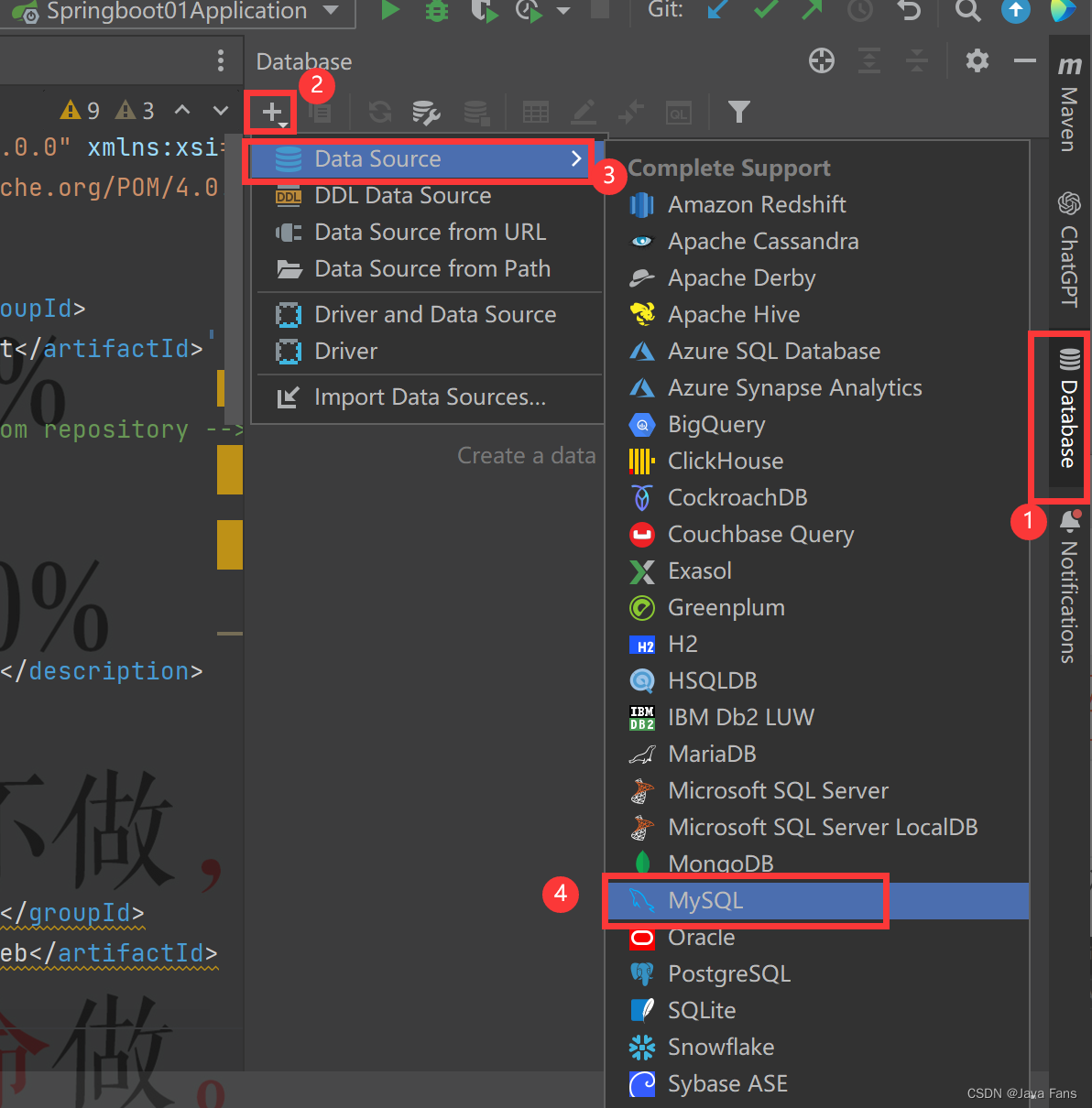The width and height of the screenshot is (1092, 1108).
Task: Select Apache Cassandra data source
Action: (x=817, y=242)
